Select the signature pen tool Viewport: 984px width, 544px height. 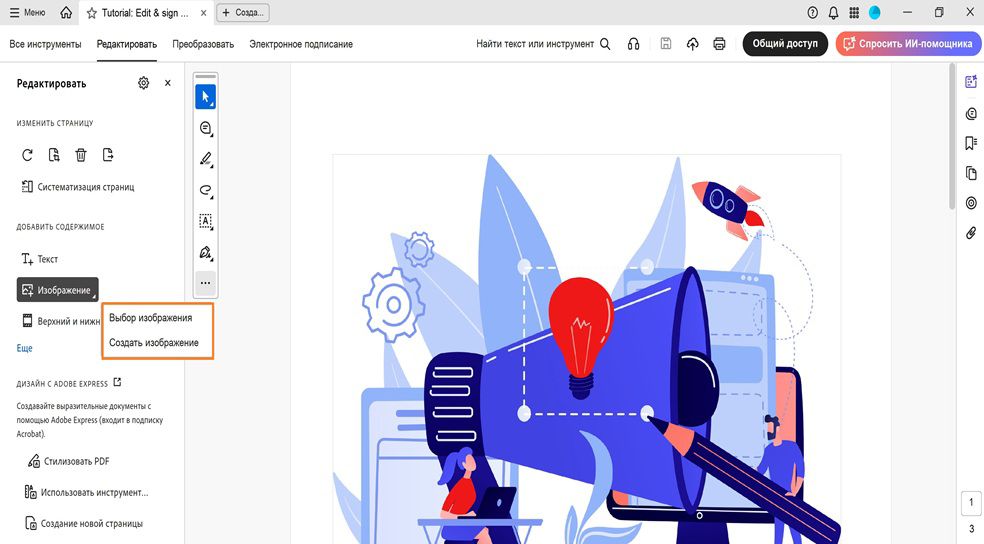(x=206, y=252)
